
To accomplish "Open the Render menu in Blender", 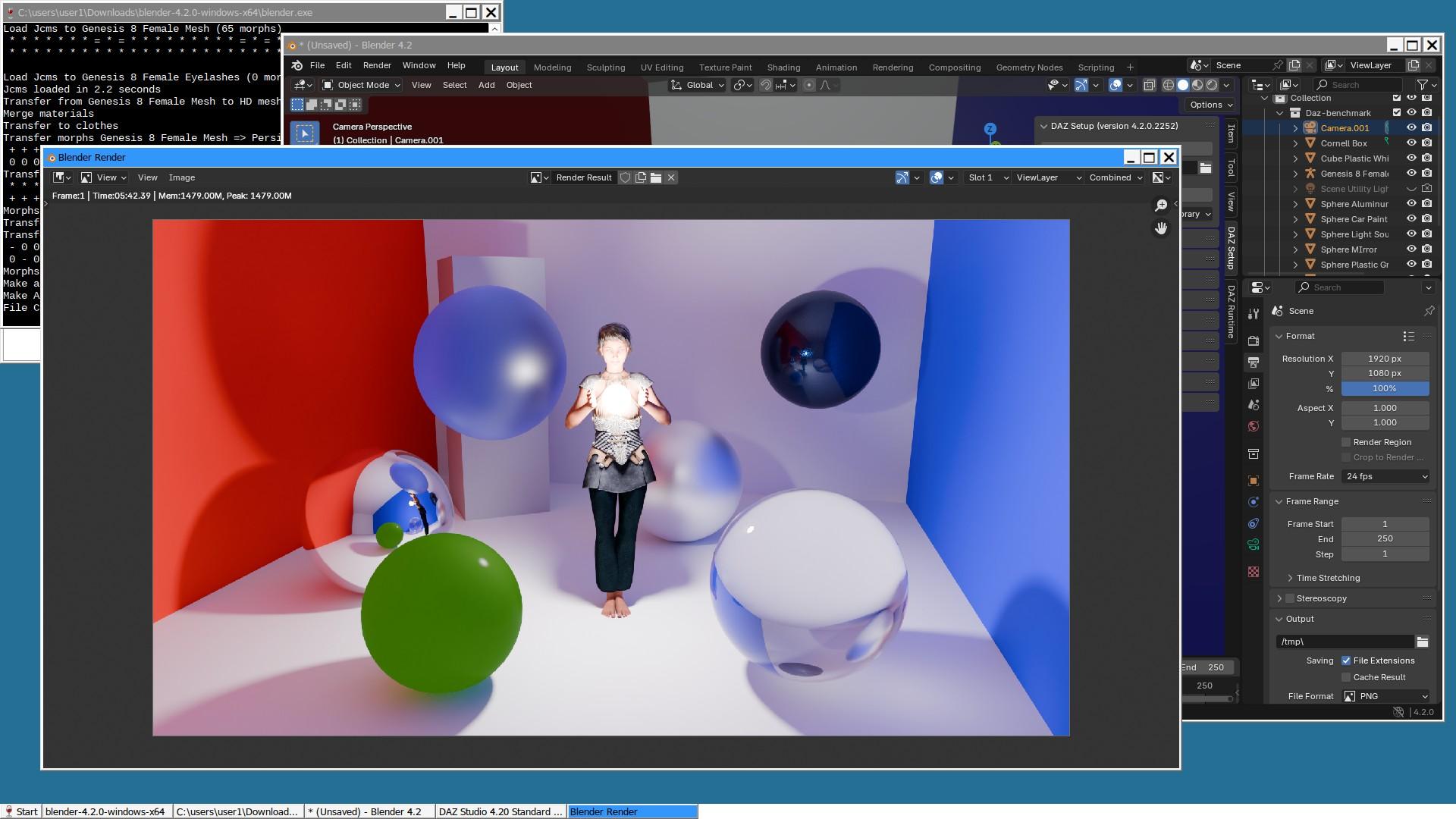I will (x=377, y=65).
